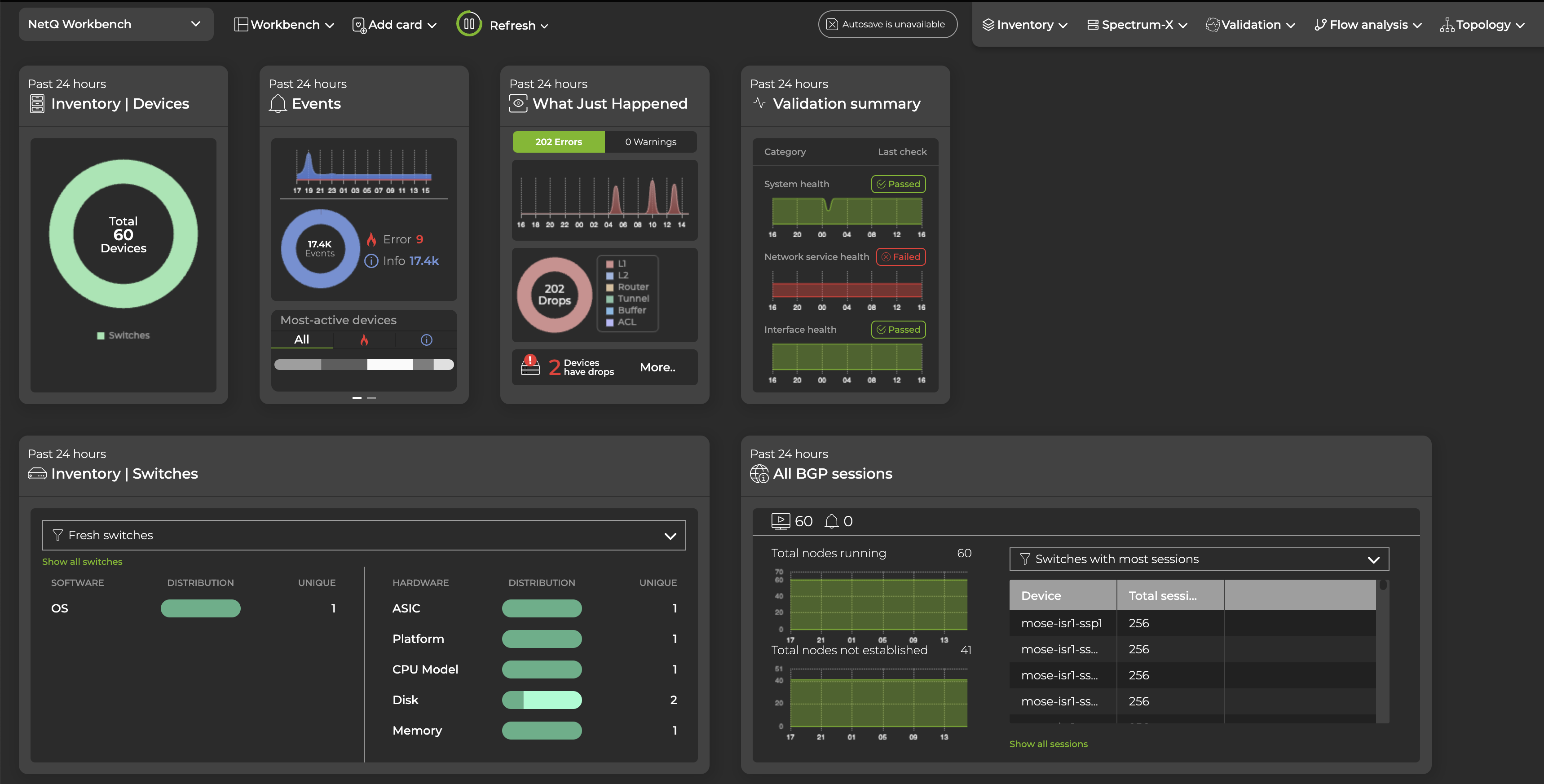
Task: Select the flame tab in Most-active devices
Action: click(364, 340)
